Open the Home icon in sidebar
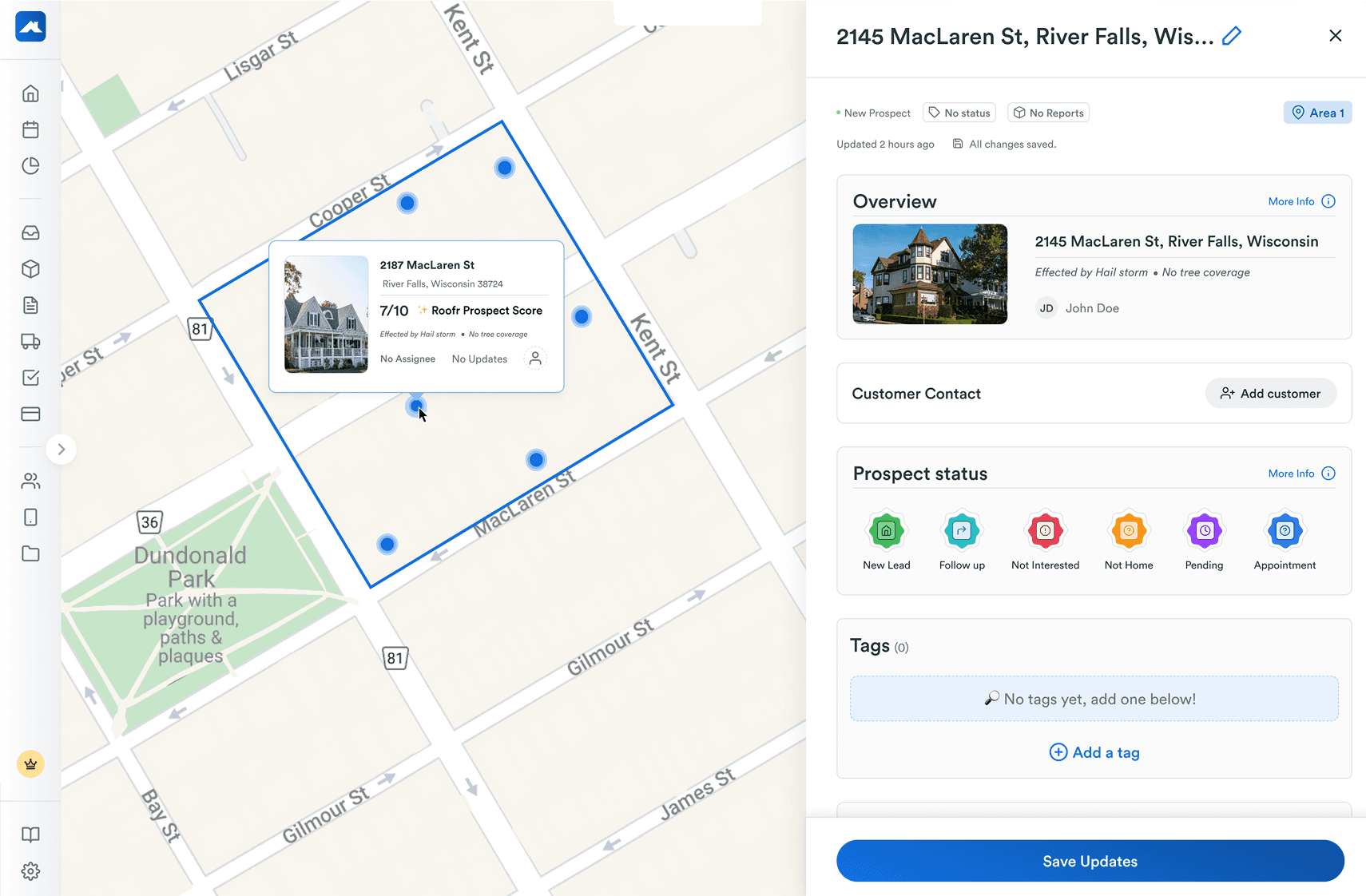 [x=30, y=93]
